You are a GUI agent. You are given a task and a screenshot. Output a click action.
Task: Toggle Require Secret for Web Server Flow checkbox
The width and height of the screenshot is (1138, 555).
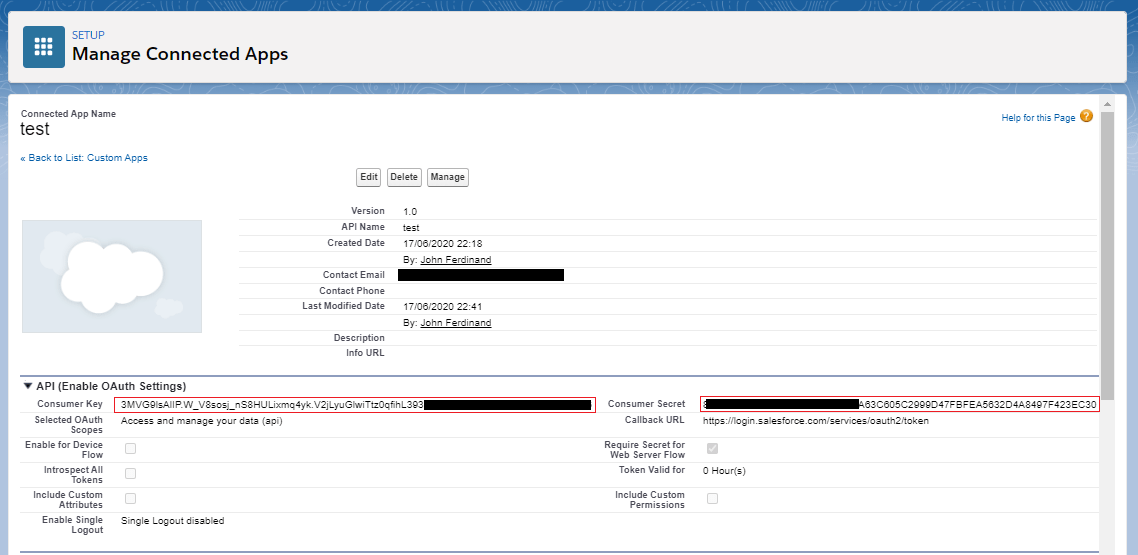(x=713, y=448)
